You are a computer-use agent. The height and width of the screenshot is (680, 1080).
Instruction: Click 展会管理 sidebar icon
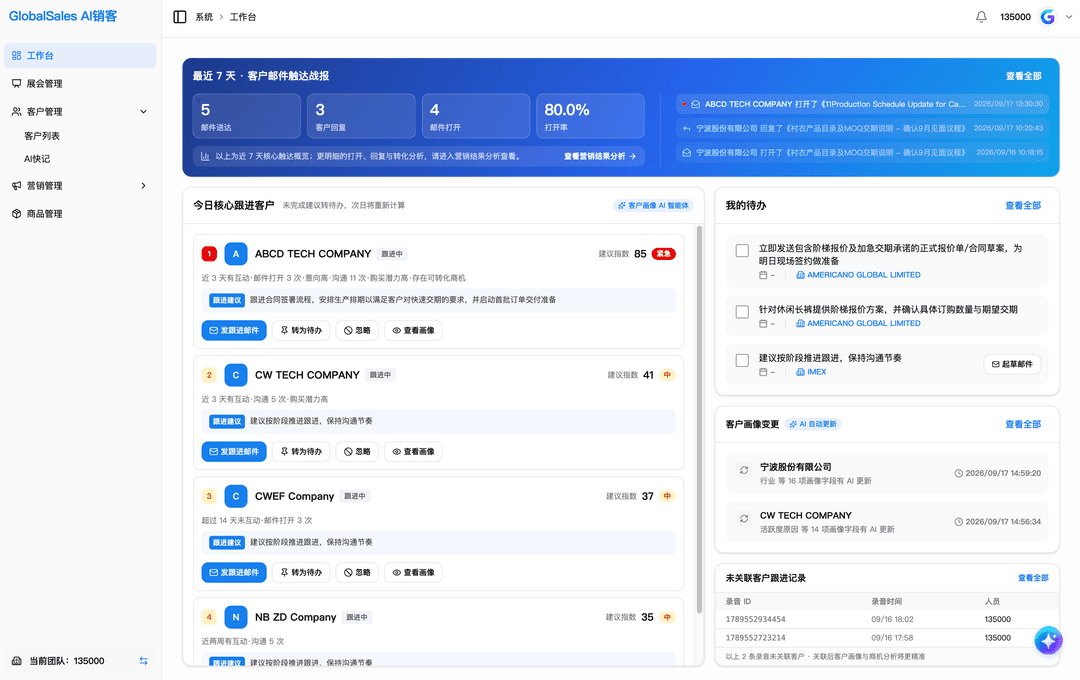(17, 83)
